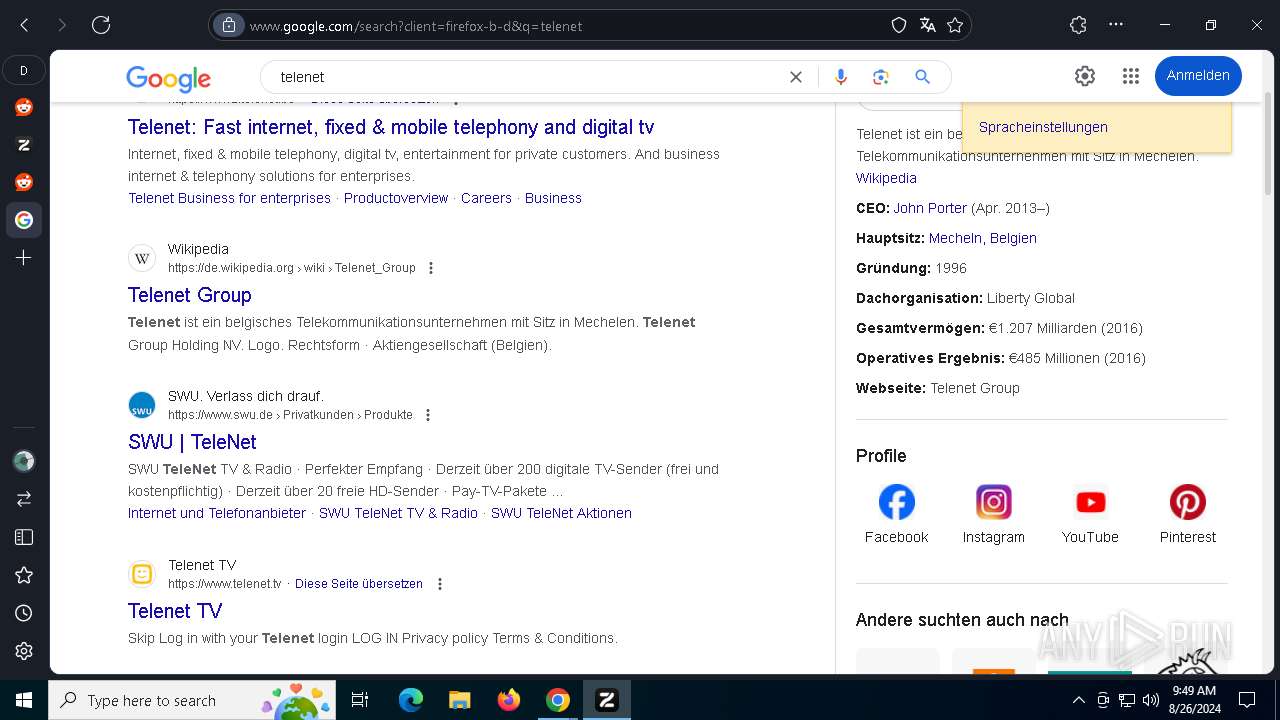
Task: Search by image with Google Lens
Action: [x=881, y=77]
